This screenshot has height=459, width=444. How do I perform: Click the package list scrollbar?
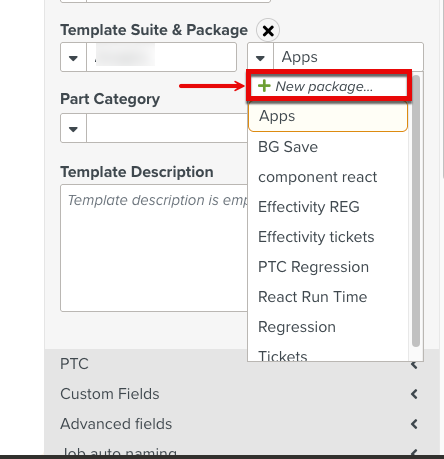point(416,211)
